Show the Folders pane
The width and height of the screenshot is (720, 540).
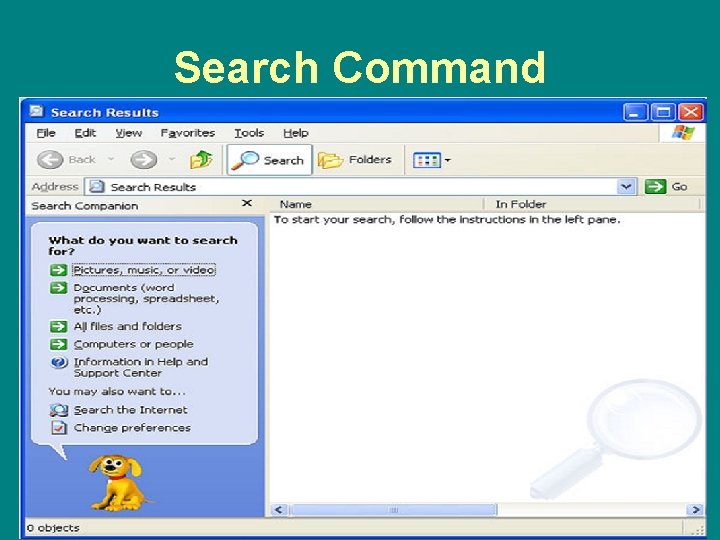(354, 160)
